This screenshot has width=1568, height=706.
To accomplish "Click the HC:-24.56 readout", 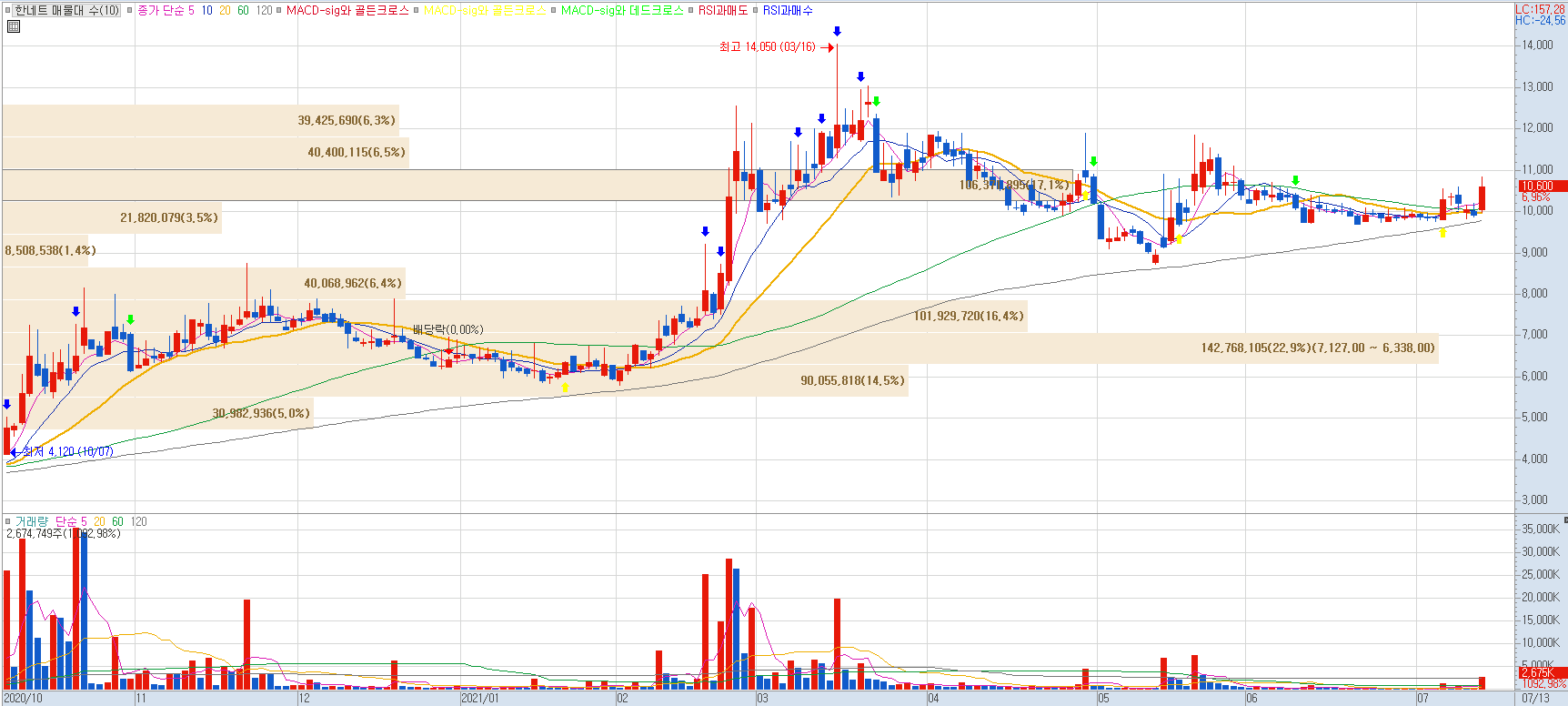I will 1540,20.
